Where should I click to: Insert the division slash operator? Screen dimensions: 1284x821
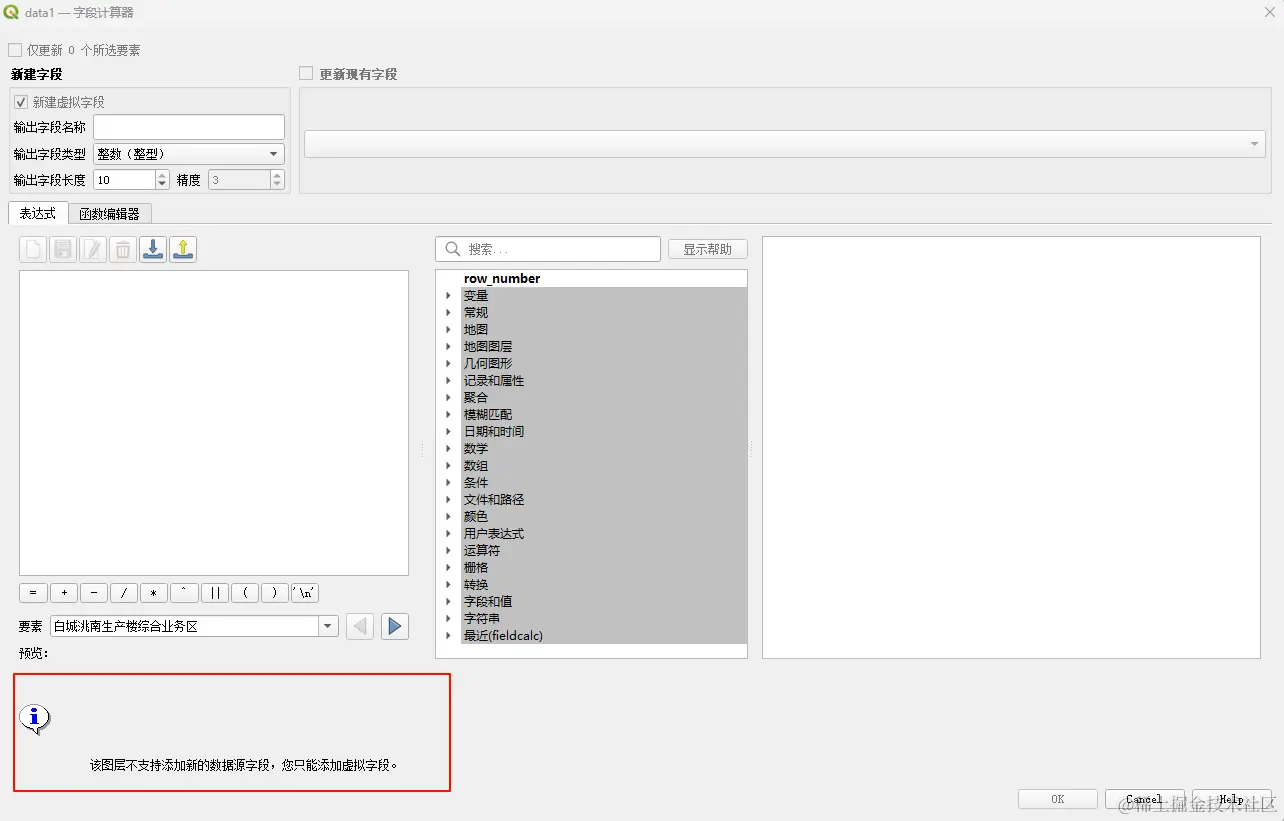pos(124,593)
